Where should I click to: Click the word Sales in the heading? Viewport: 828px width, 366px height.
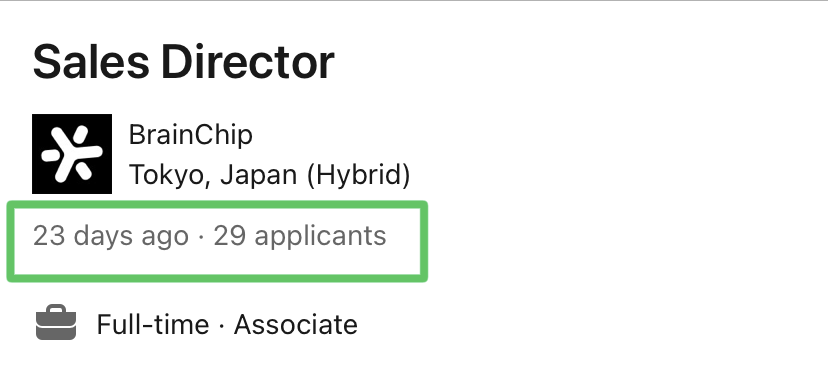click(91, 62)
